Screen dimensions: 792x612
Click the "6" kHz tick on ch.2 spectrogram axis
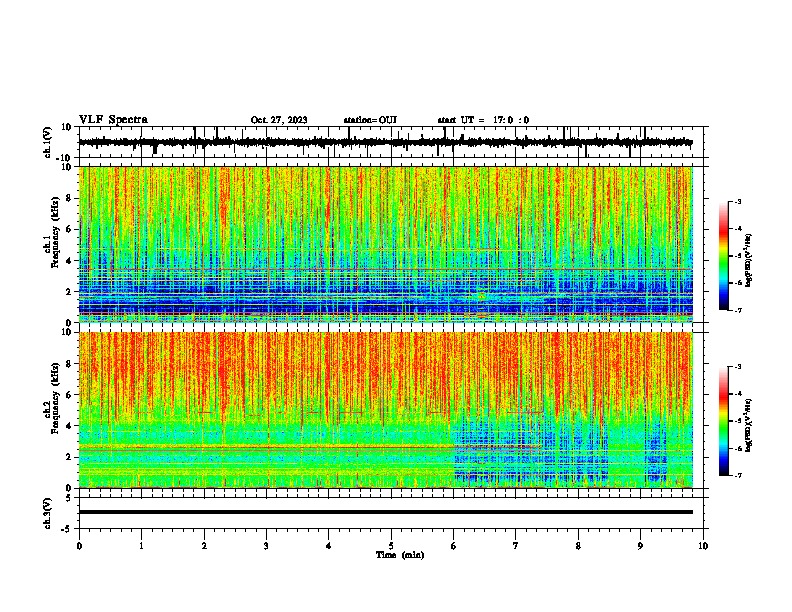pyautogui.click(x=70, y=395)
